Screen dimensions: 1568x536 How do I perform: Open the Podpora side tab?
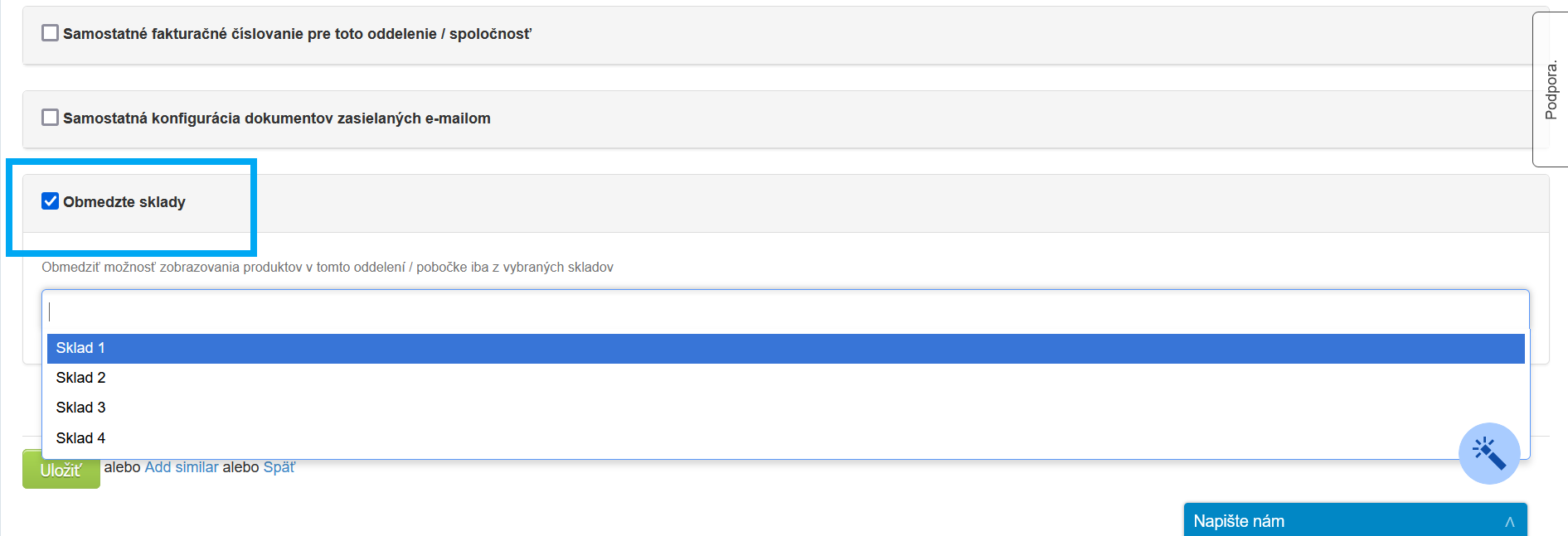[x=1551, y=89]
